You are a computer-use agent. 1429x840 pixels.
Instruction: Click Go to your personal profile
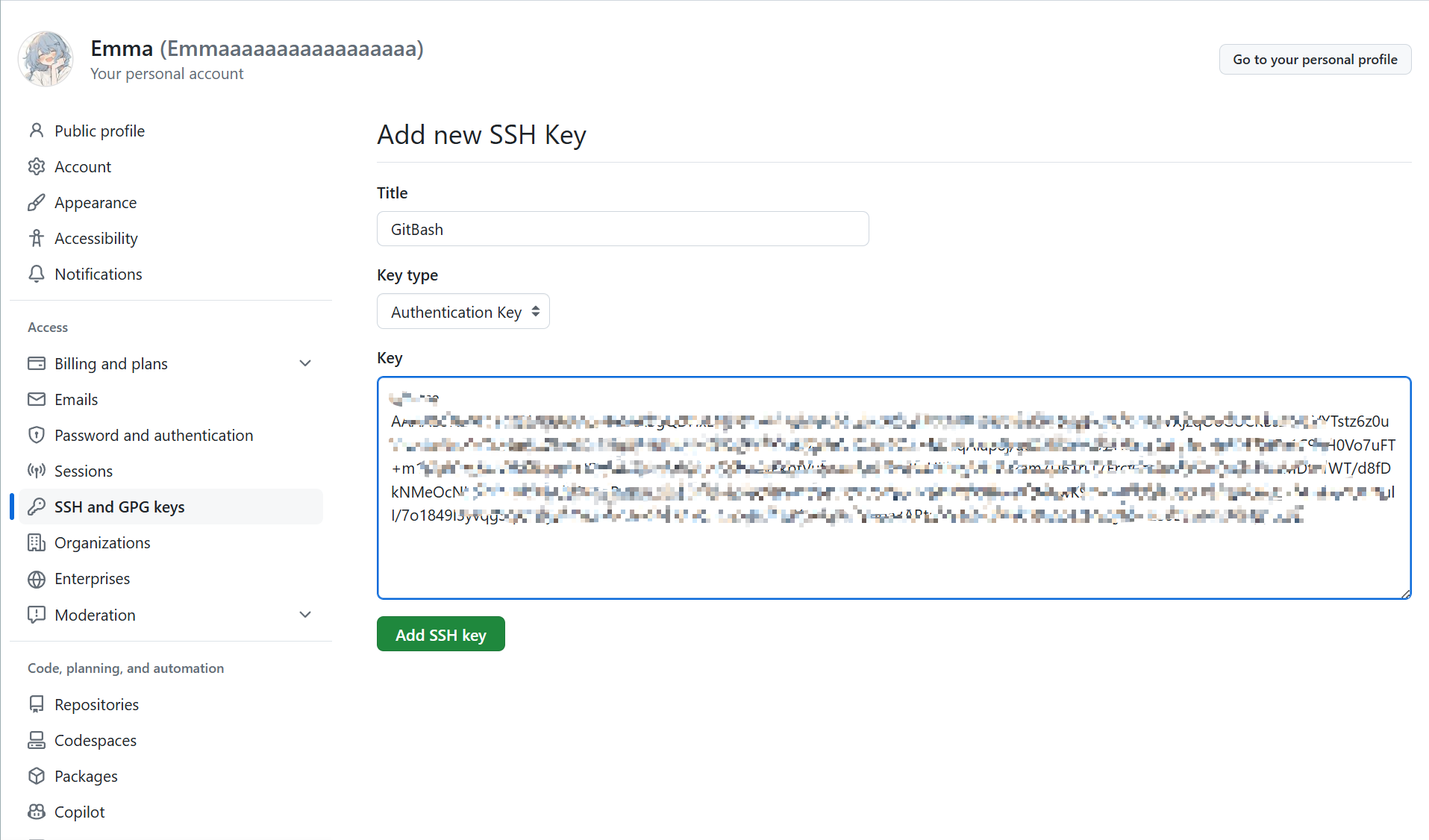coord(1315,60)
